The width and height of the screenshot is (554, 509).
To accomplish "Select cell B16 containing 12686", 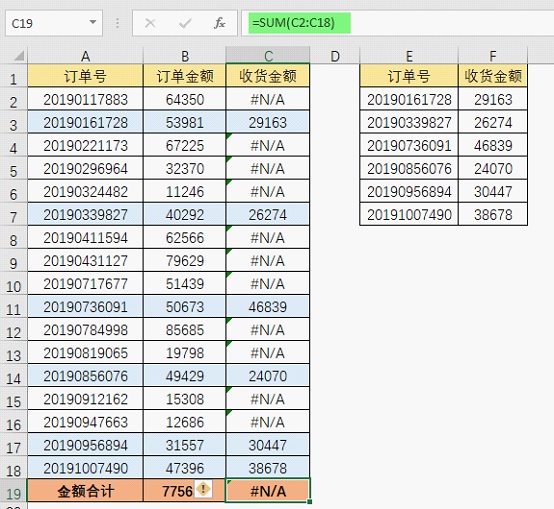I will [184, 422].
